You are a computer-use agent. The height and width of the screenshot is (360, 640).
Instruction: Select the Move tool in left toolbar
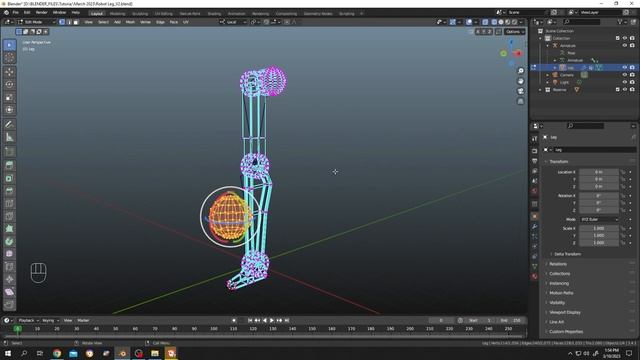(x=9, y=72)
